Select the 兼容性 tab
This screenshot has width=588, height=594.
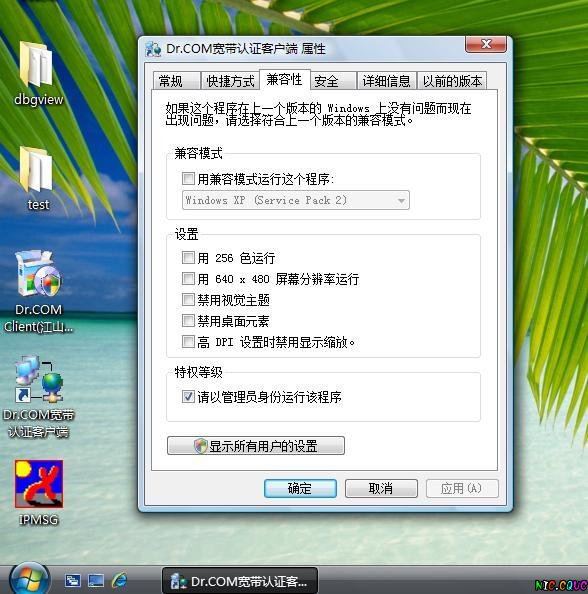coord(285,80)
